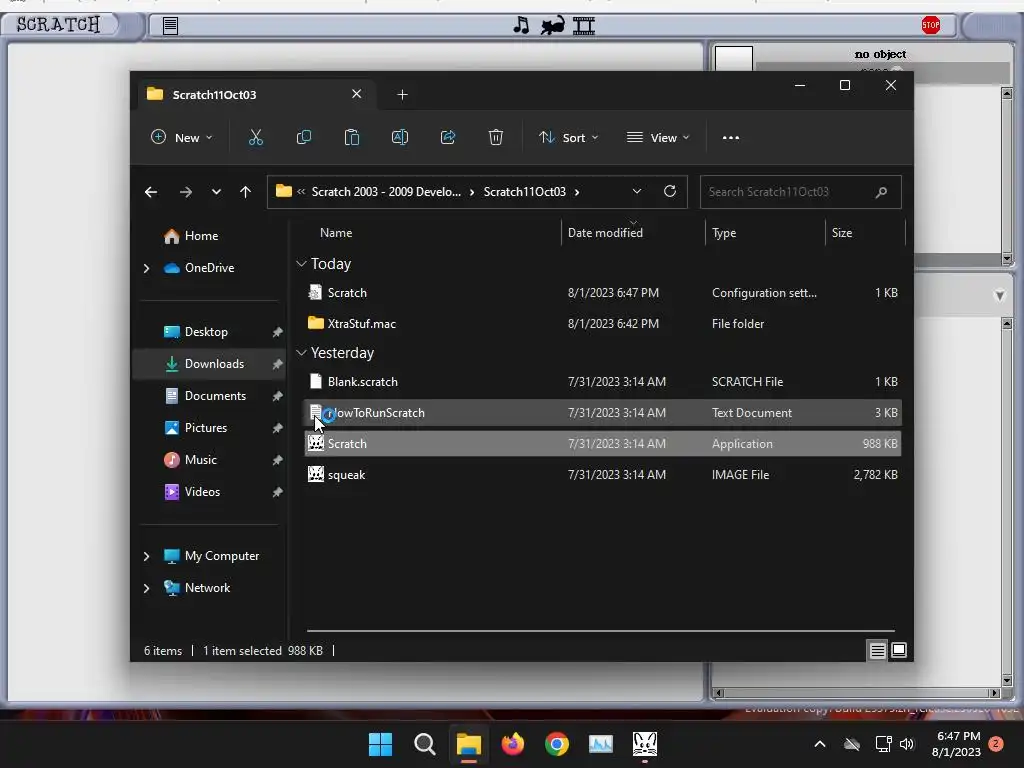Image resolution: width=1024 pixels, height=768 pixels.
Task: Close the Scratch11Oct03 tab
Action: click(357, 94)
